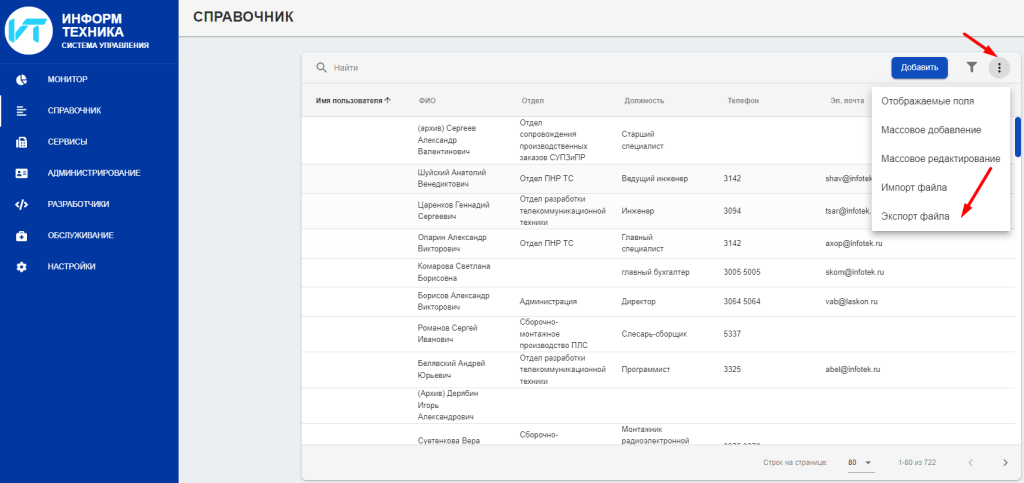Click the Справочник list icon in sidebar

coord(22,110)
